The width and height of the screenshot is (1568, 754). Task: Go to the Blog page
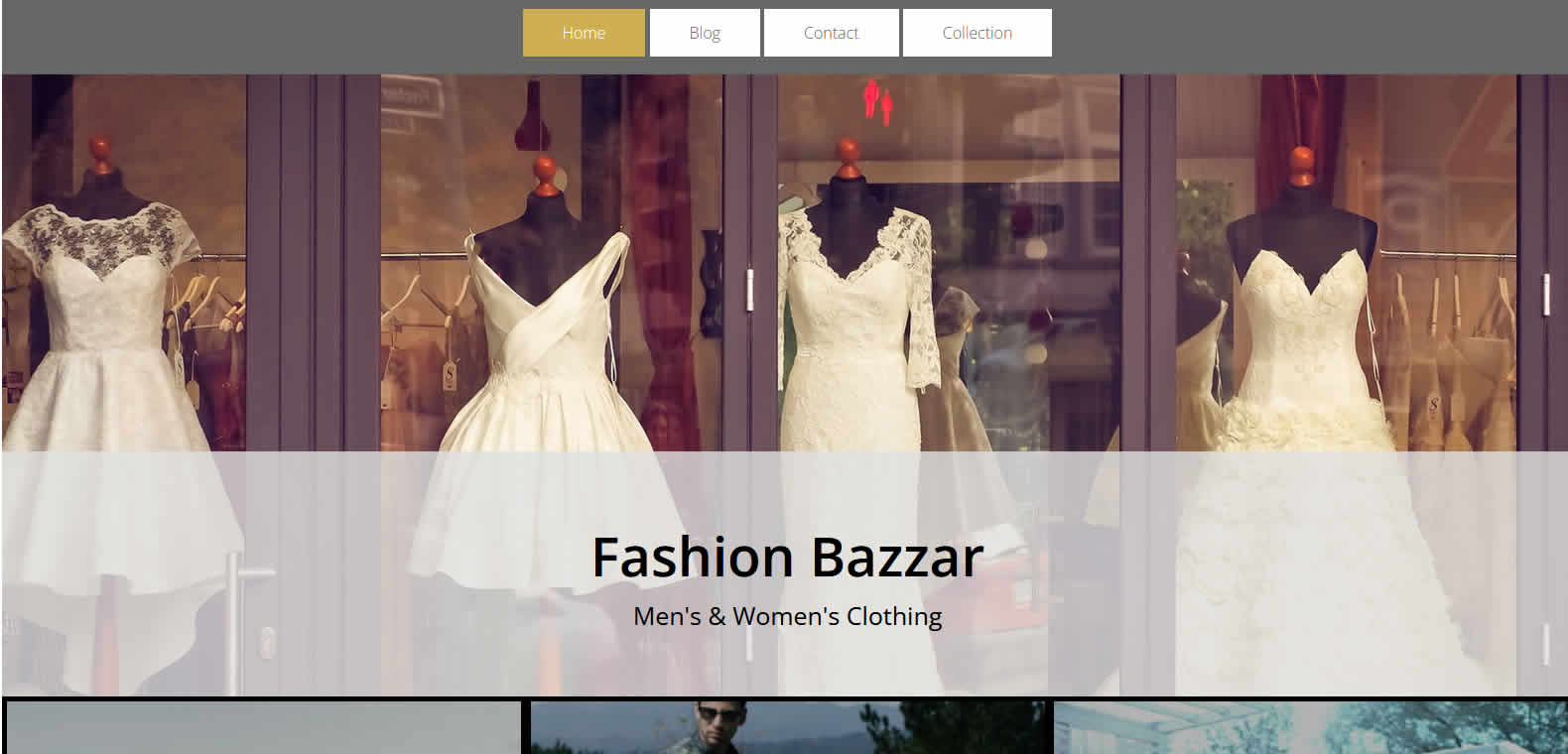705,33
